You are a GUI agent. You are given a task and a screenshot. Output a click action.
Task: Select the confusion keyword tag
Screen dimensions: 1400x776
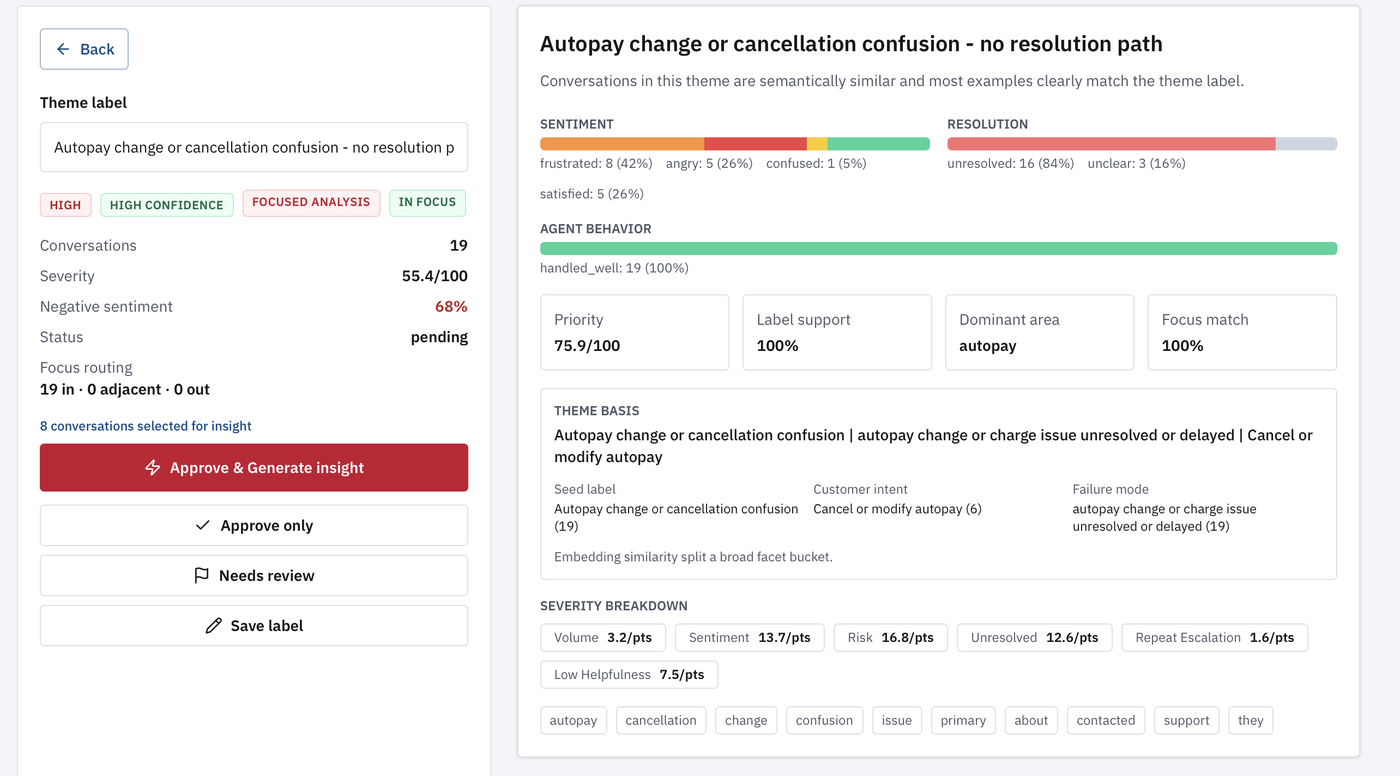(824, 720)
